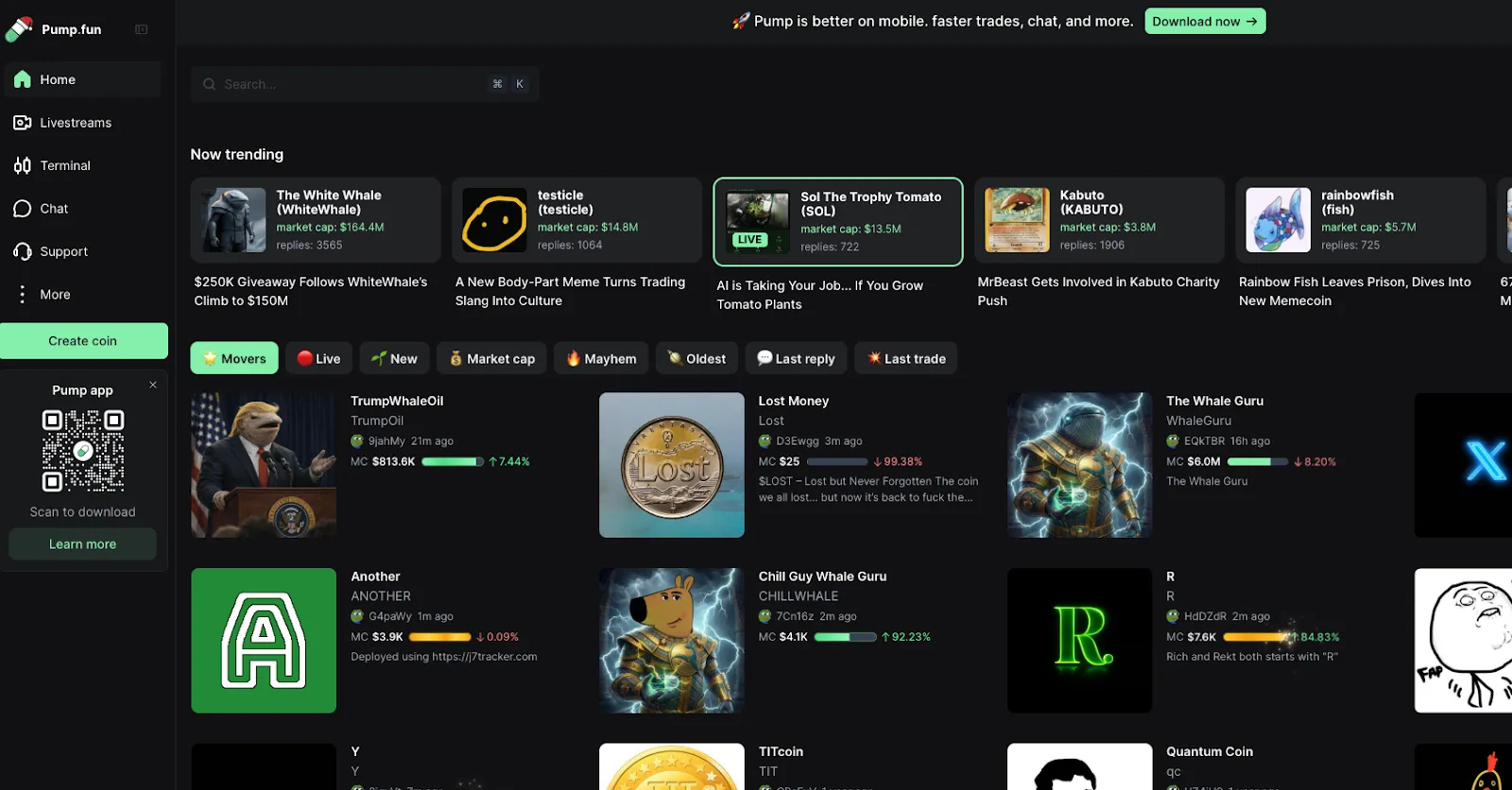The height and width of the screenshot is (790, 1512).
Task: Collapse the sidebar with the panel icon
Action: (x=142, y=29)
